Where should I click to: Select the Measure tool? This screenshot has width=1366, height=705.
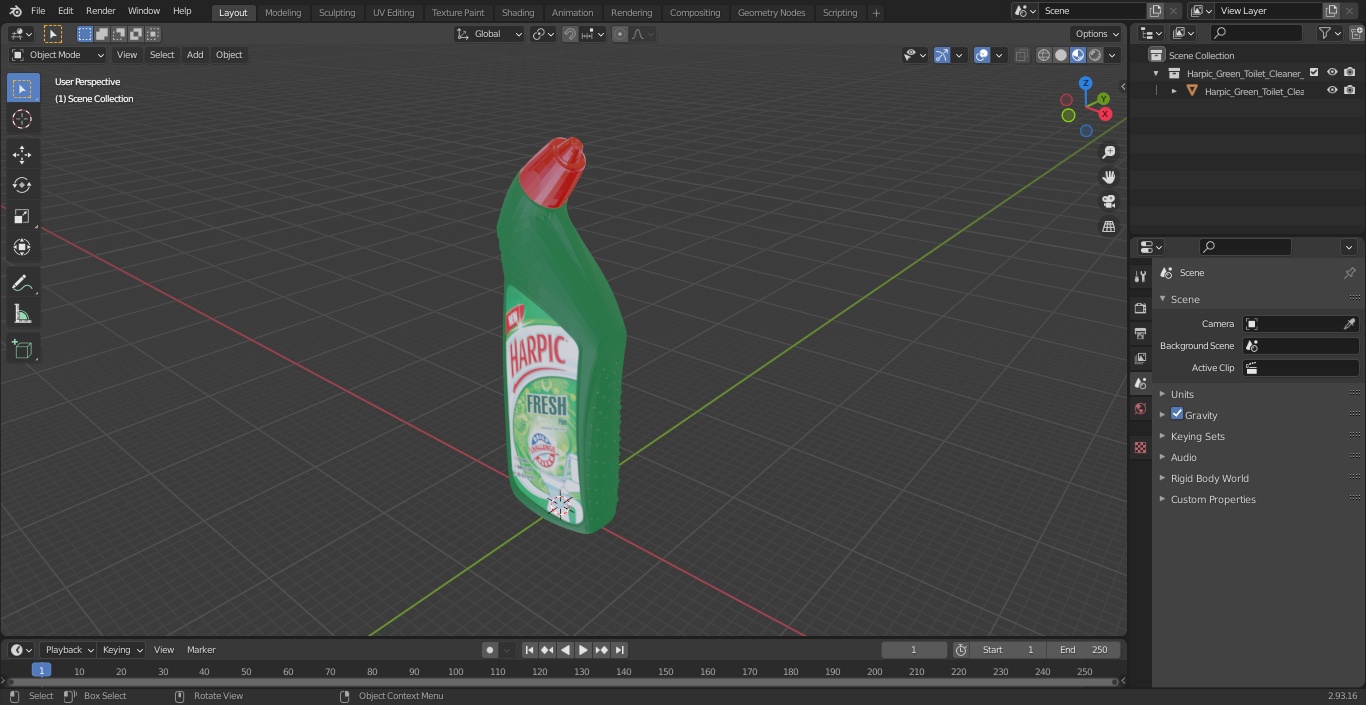tap(22, 315)
